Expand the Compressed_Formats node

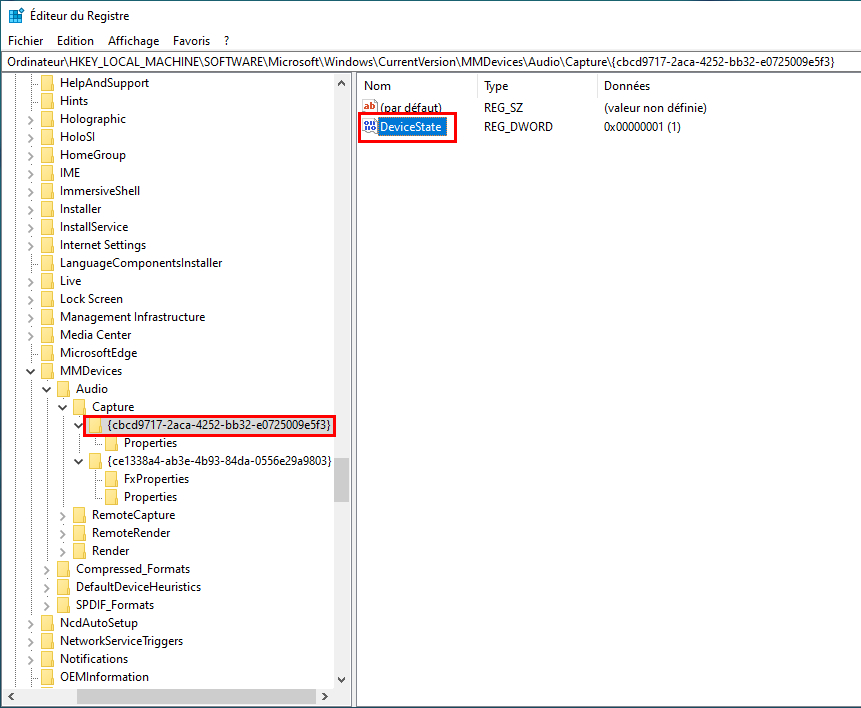pos(46,569)
